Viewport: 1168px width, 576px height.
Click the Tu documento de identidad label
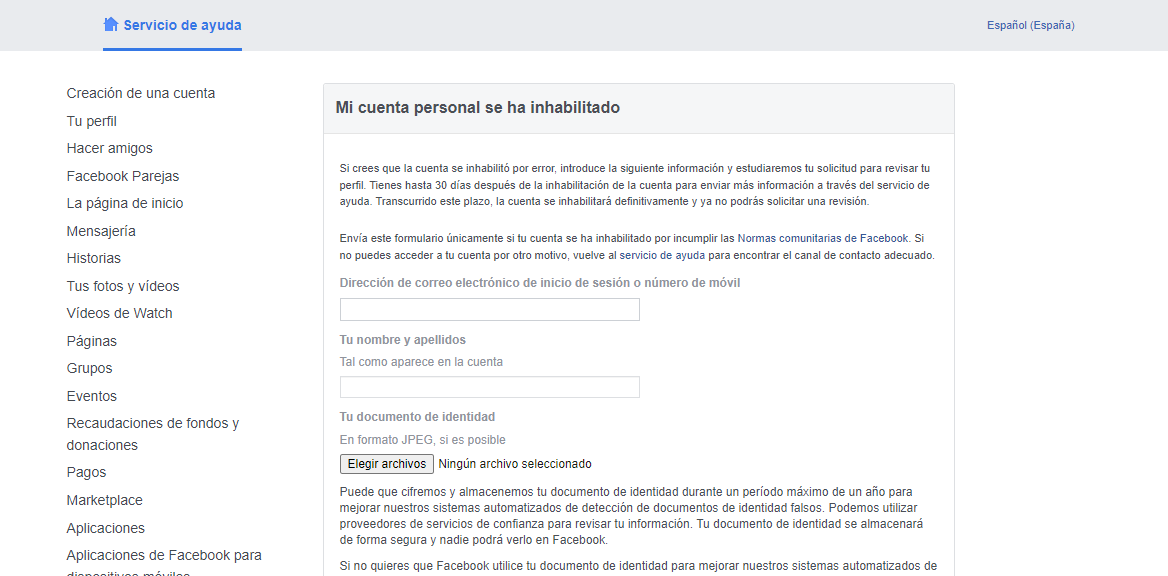[x=417, y=417]
